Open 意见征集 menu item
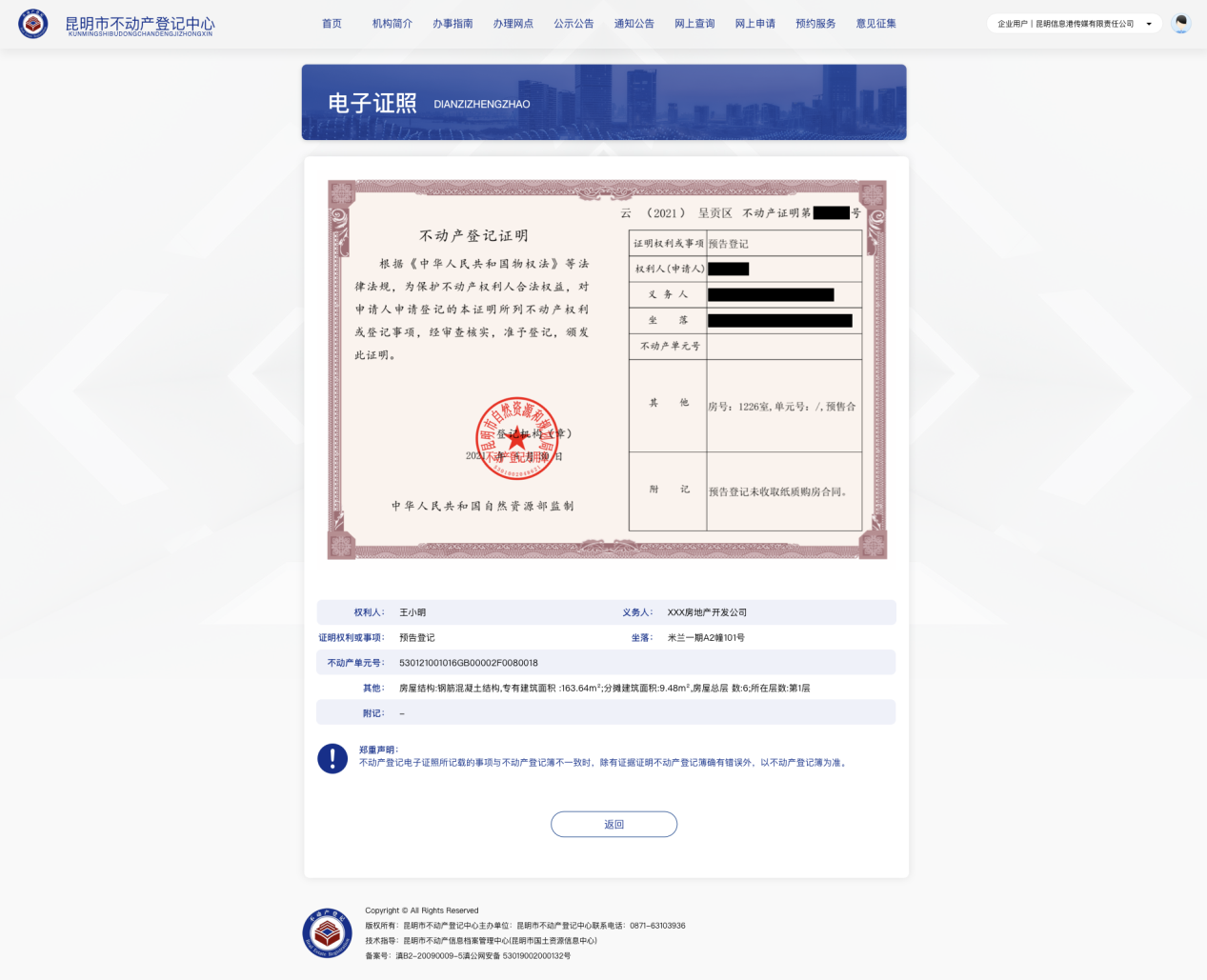1207x980 pixels. click(x=875, y=24)
